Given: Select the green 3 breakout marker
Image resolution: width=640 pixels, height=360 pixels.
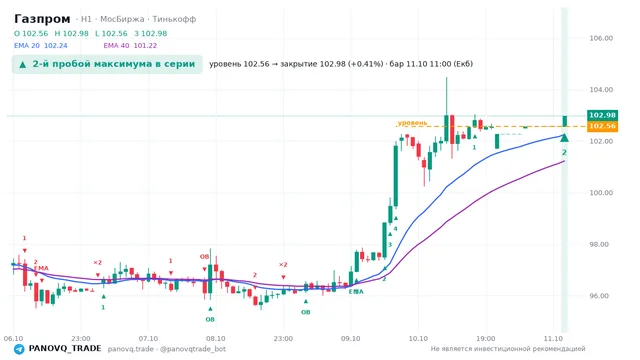Looking at the screenshot, I should click(x=390, y=245).
